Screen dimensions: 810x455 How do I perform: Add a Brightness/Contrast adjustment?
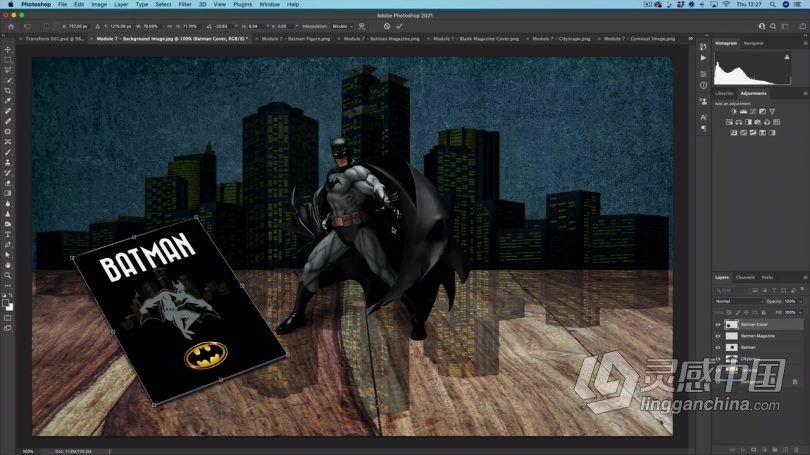[734, 112]
